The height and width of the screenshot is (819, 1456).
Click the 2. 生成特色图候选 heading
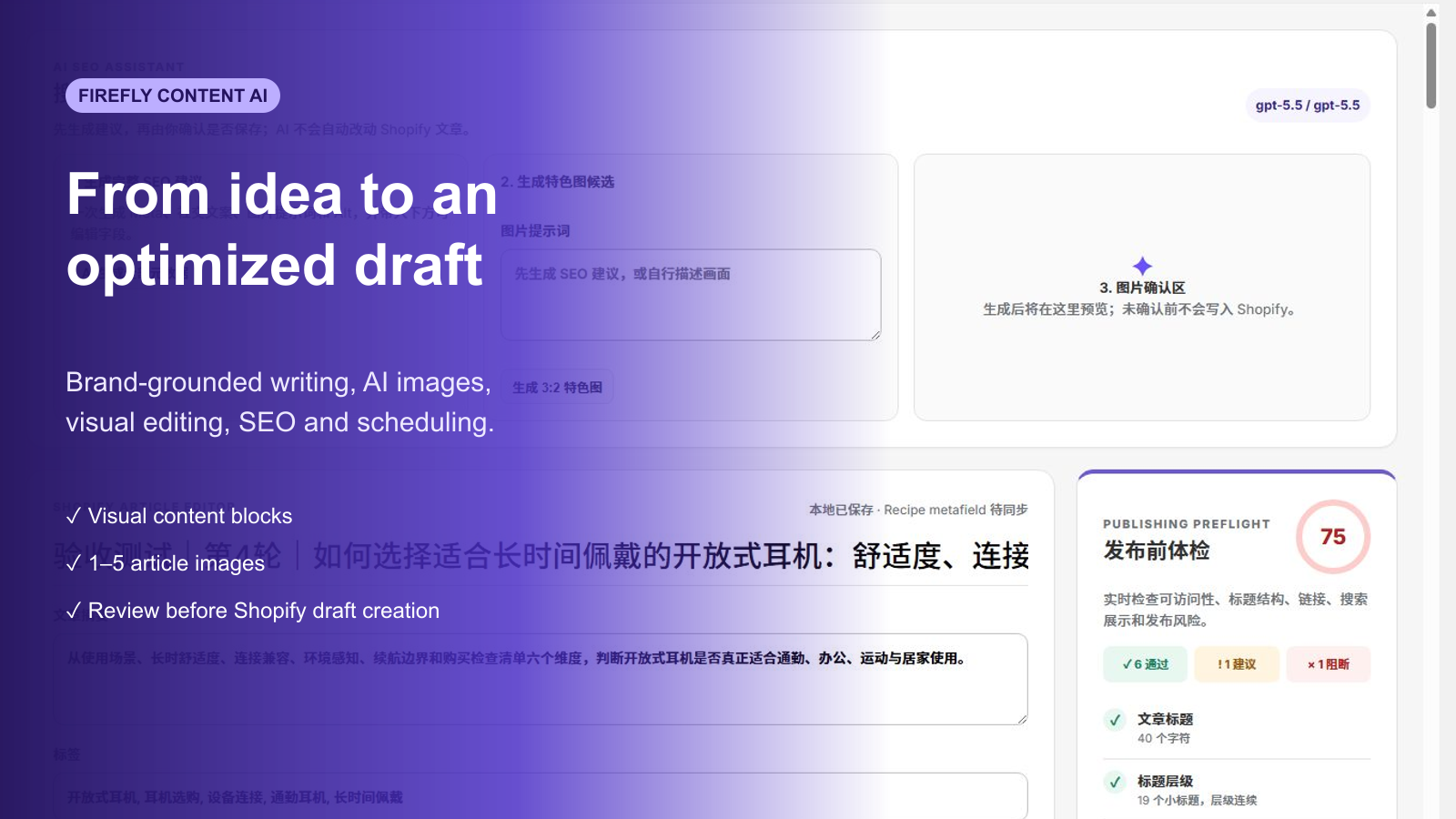pos(557,181)
